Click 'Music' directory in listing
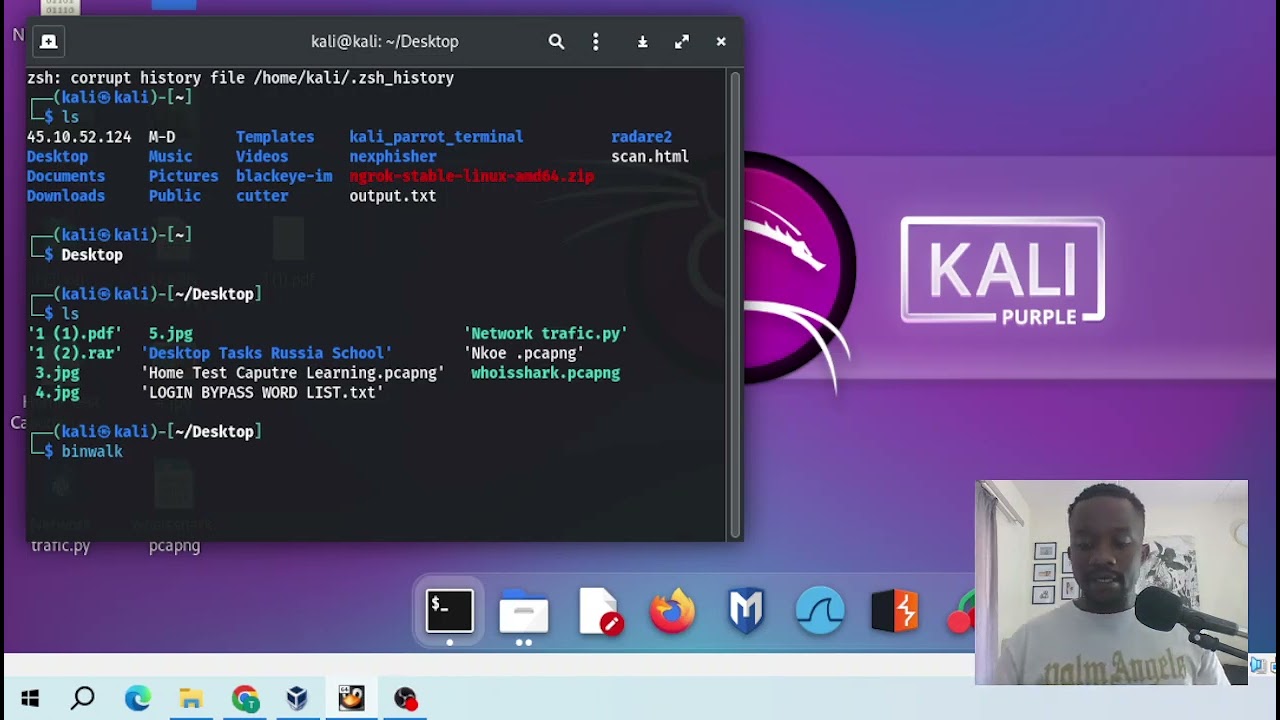Screen dimensions: 1280x720 (170, 157)
